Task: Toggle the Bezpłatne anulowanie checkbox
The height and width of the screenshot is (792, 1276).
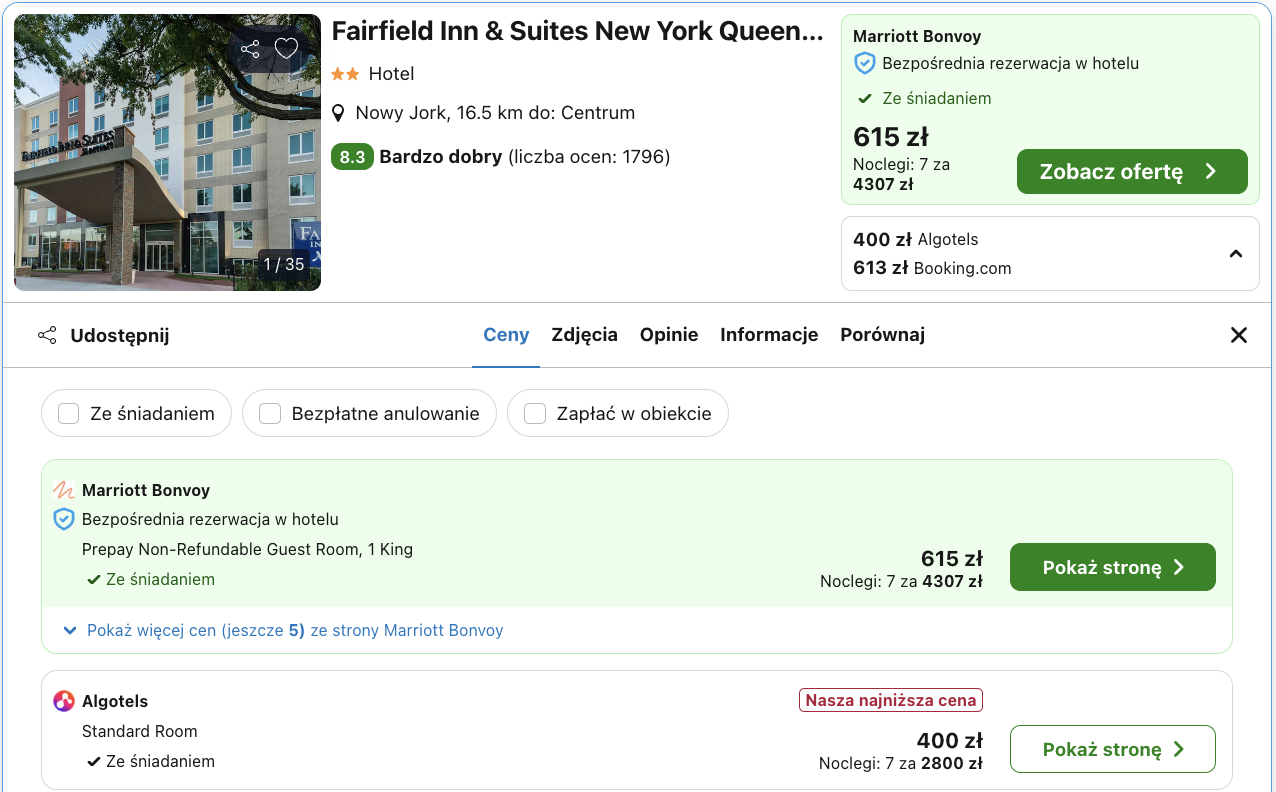Action: (x=270, y=414)
